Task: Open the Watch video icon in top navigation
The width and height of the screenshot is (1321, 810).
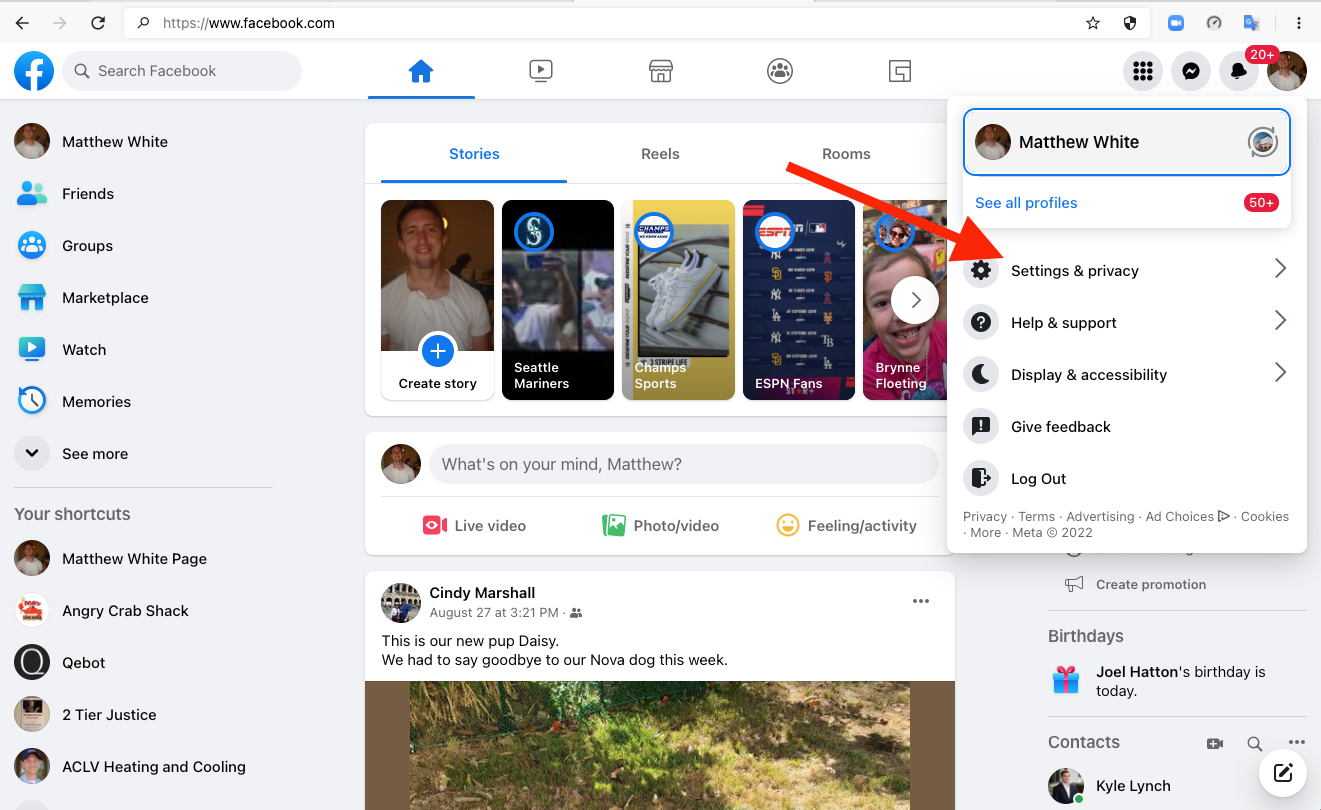Action: [x=540, y=71]
